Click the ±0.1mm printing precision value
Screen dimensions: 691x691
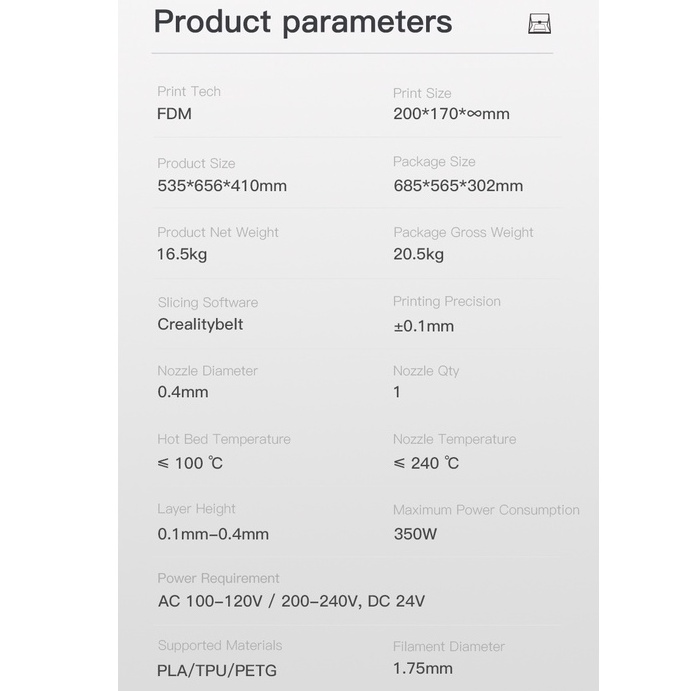[x=423, y=326]
